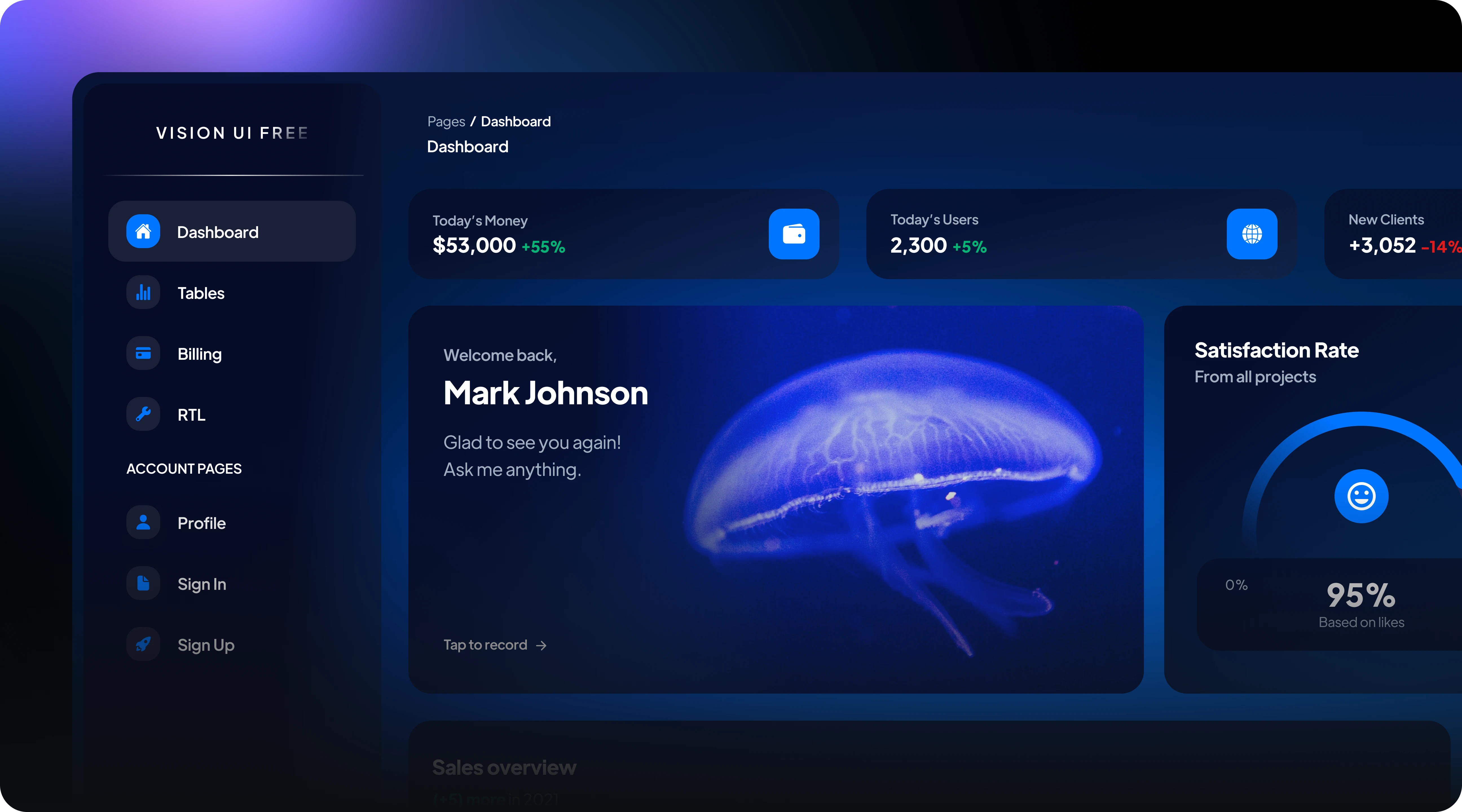Click the $53,000 money value
The image size is (1462, 812).
tap(474, 245)
